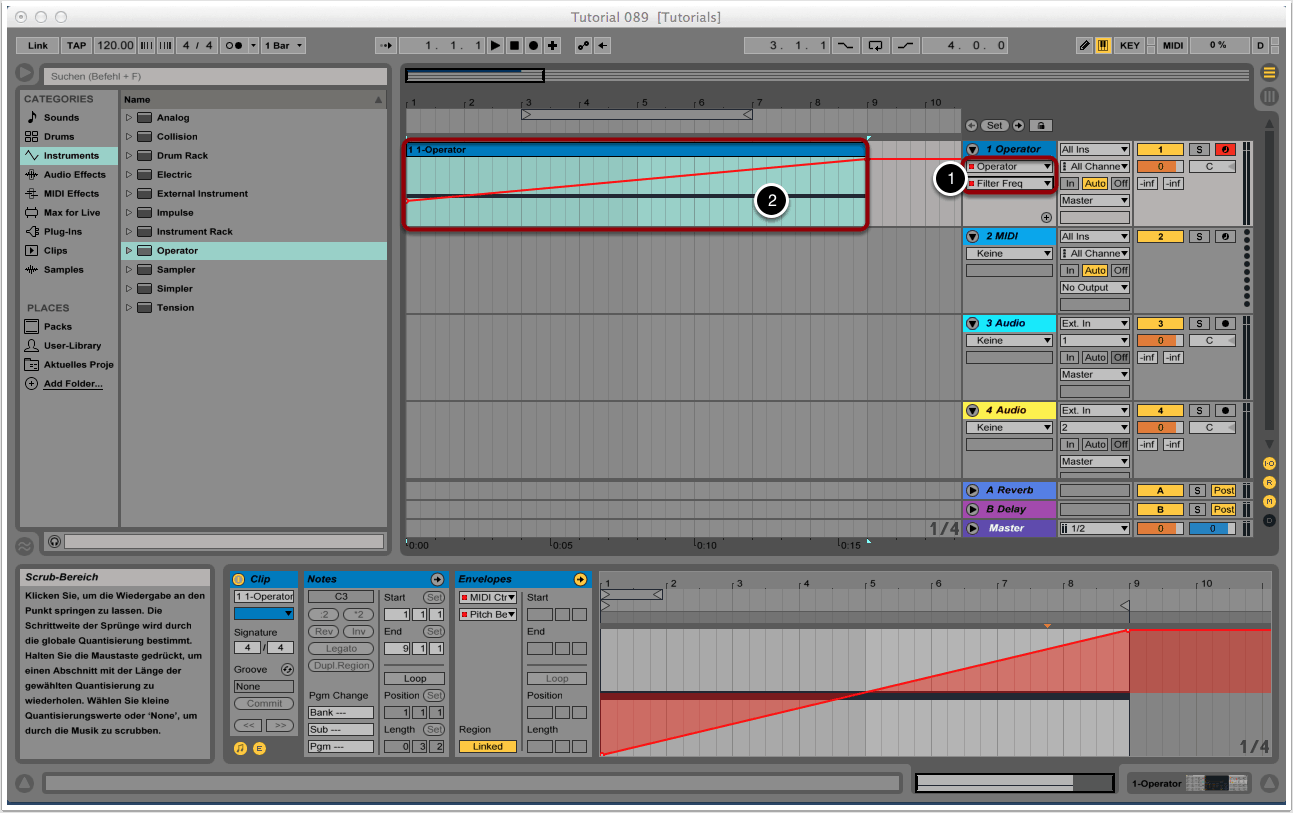Disarm the record button on 1 Operator track
Viewport: 1293px width, 813px height.
1225,150
